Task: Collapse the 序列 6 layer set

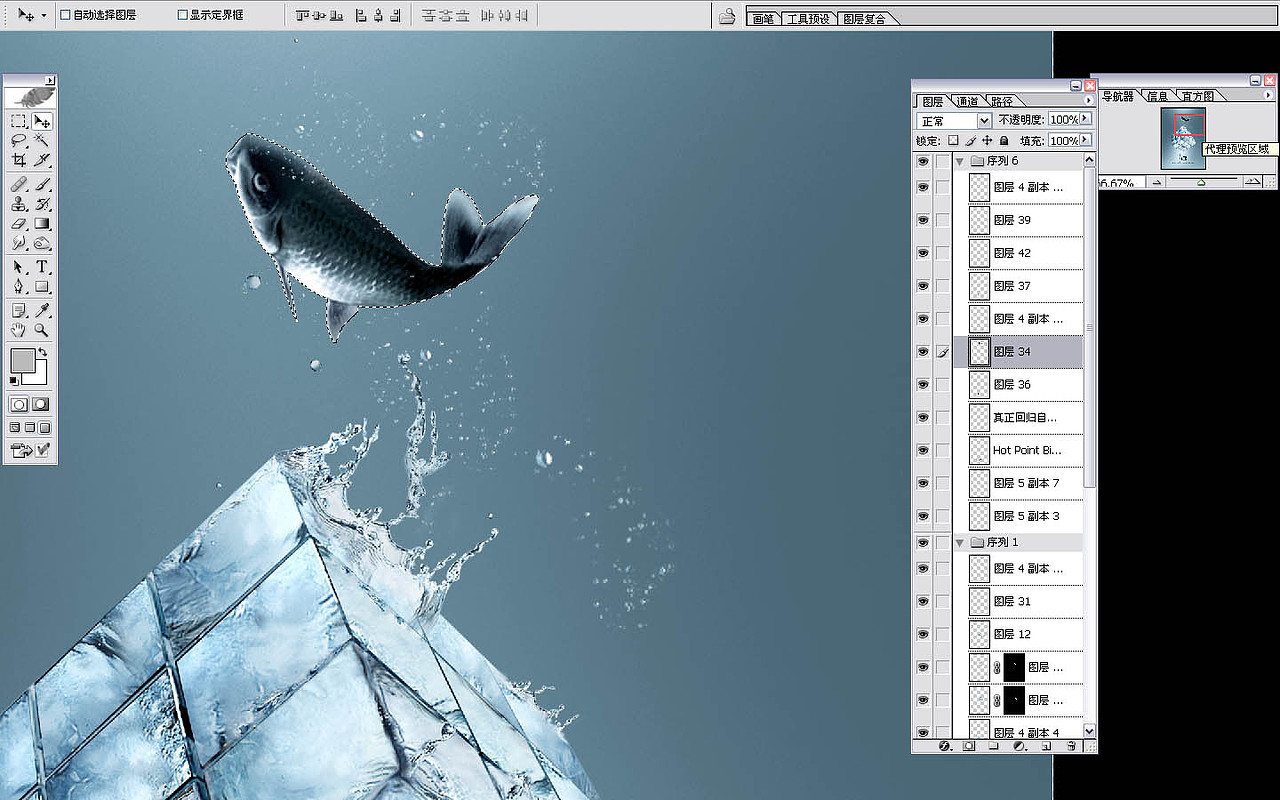Action: click(x=960, y=161)
